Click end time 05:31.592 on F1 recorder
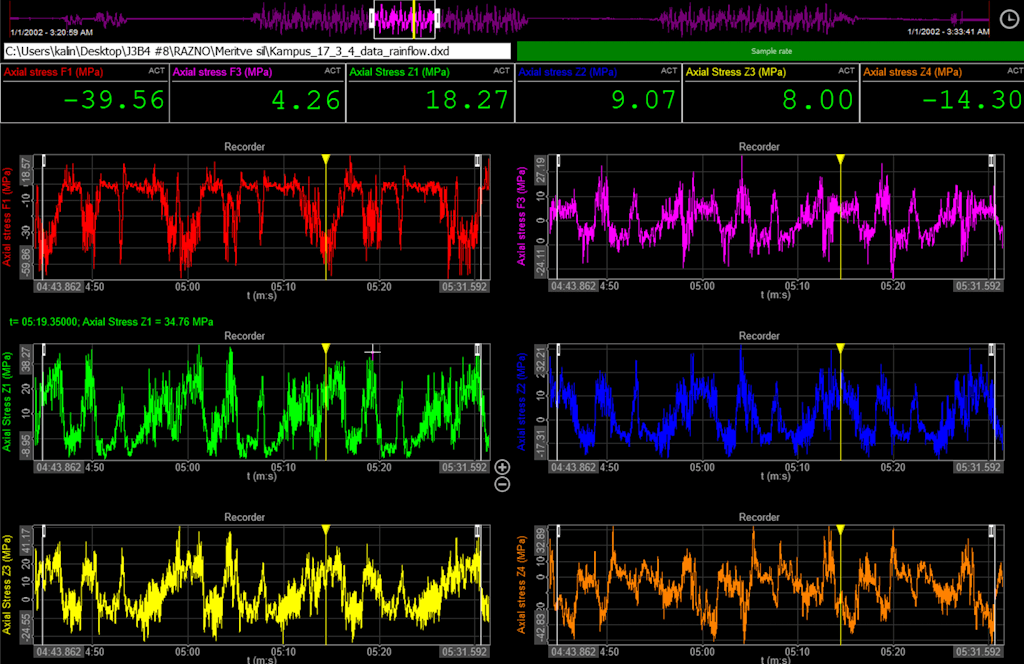 464,286
